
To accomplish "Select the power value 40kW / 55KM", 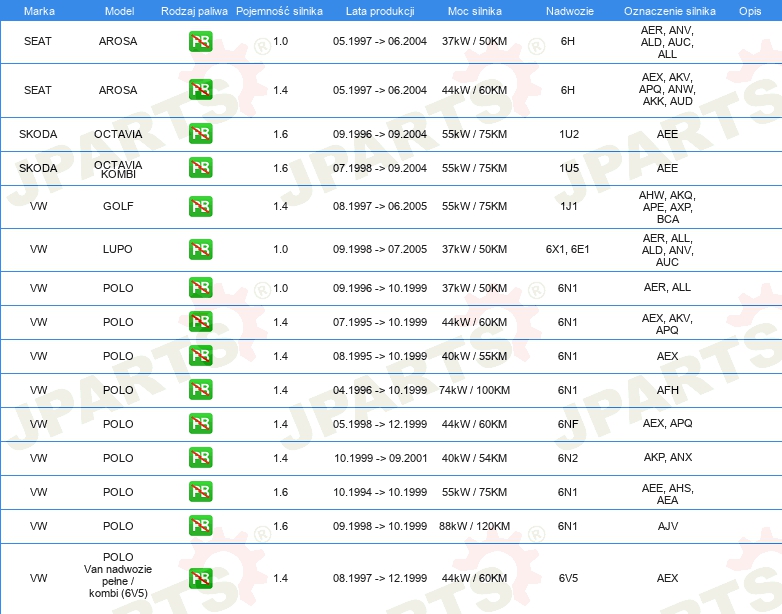I will click(474, 356).
